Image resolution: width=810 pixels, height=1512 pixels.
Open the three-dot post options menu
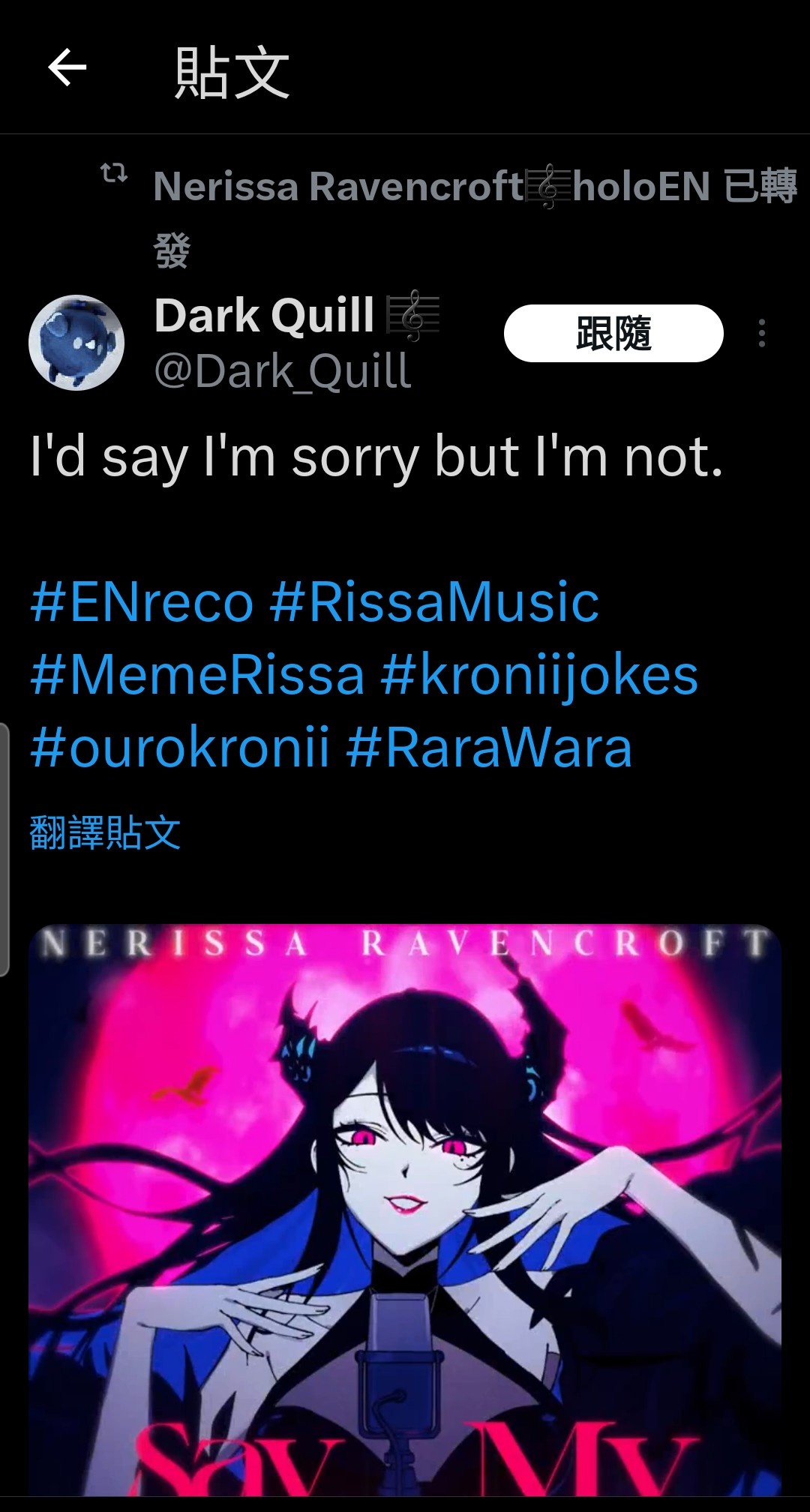pos(762,333)
